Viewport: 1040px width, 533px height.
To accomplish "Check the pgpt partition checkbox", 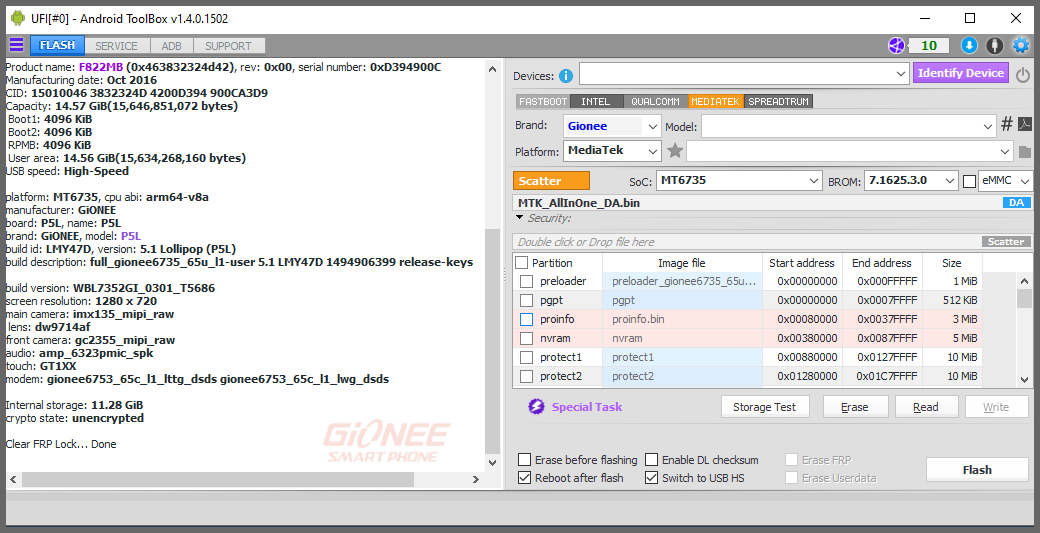I will tap(527, 300).
